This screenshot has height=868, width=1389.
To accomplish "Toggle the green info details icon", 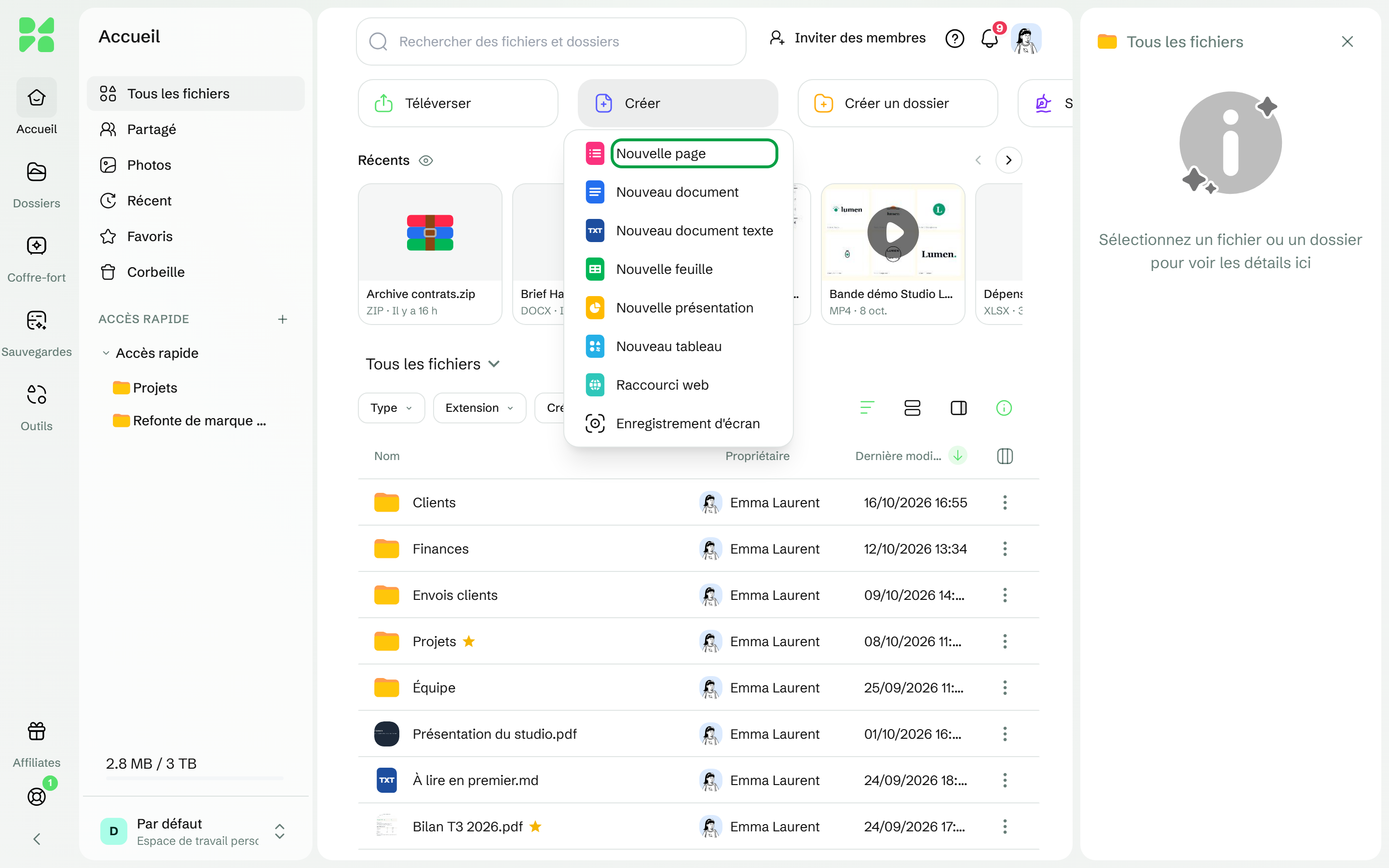I will (1004, 407).
